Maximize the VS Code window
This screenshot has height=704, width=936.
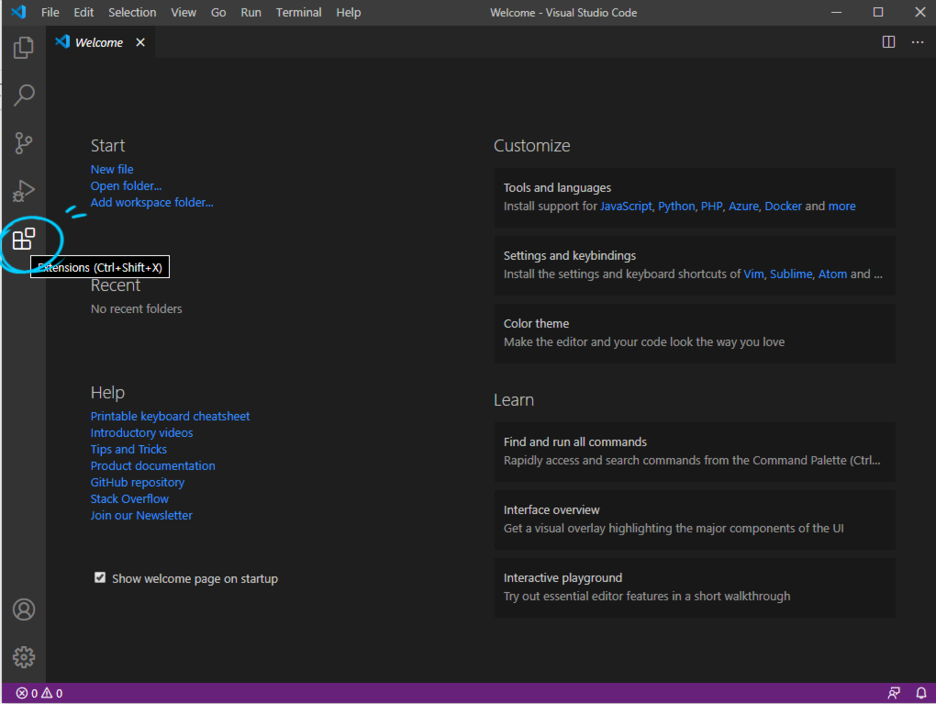coord(878,12)
